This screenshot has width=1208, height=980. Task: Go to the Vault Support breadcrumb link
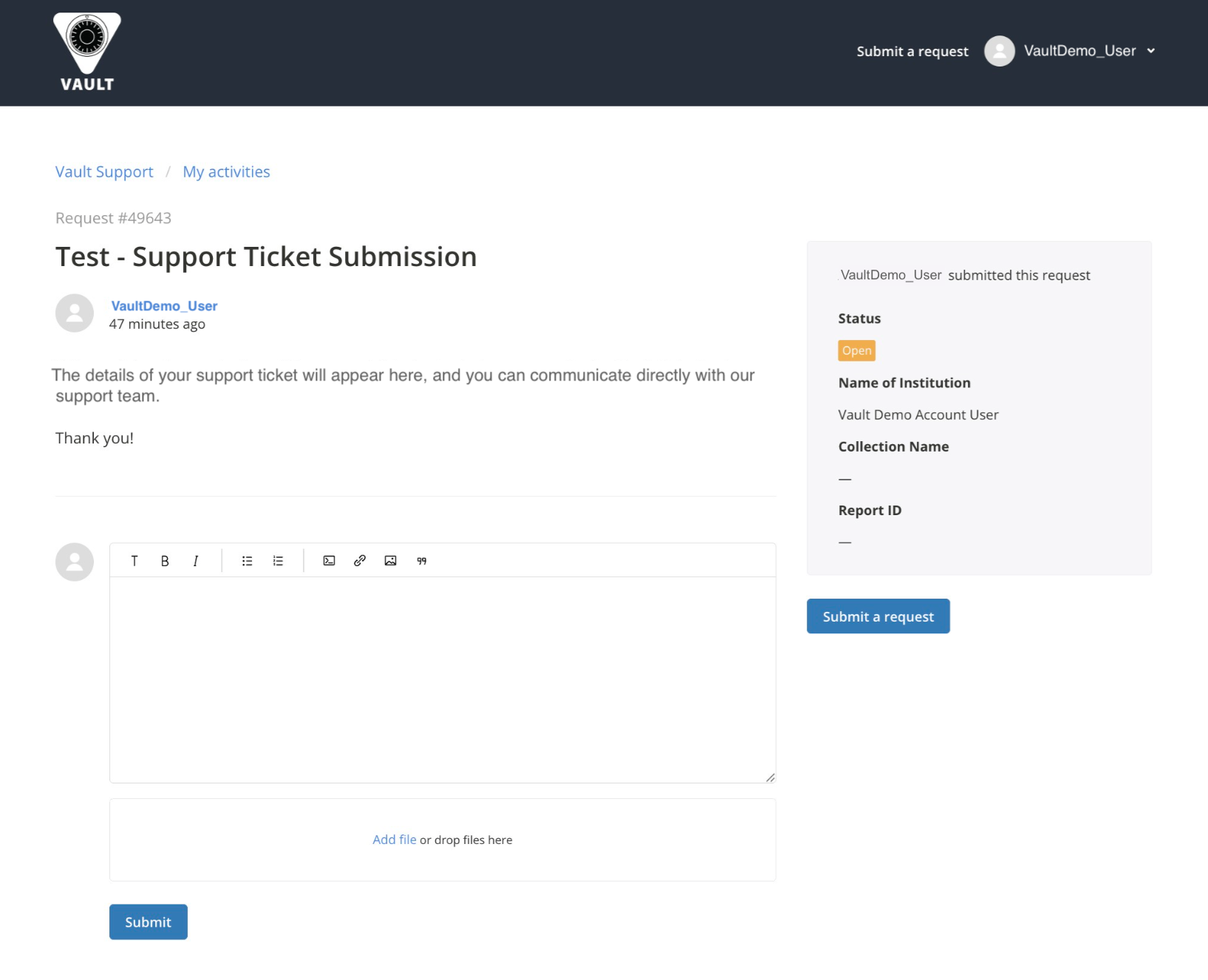pos(104,171)
